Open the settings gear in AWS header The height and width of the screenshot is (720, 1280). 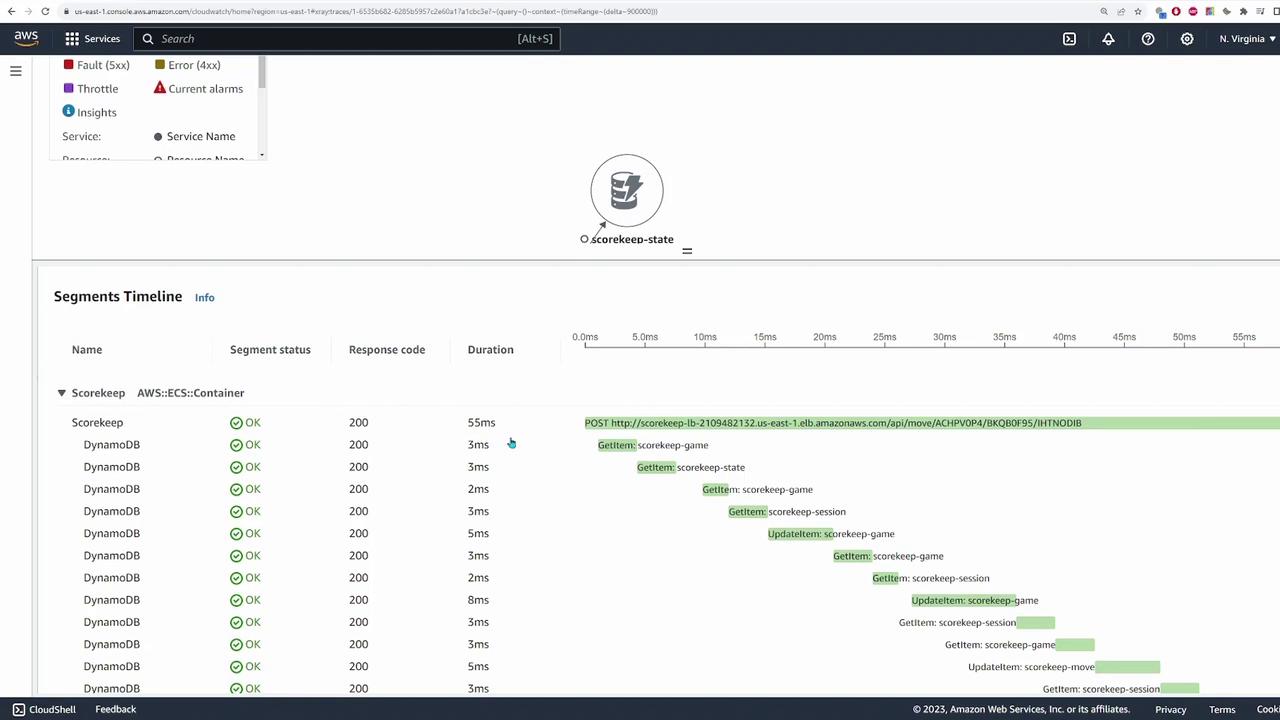point(1187,39)
